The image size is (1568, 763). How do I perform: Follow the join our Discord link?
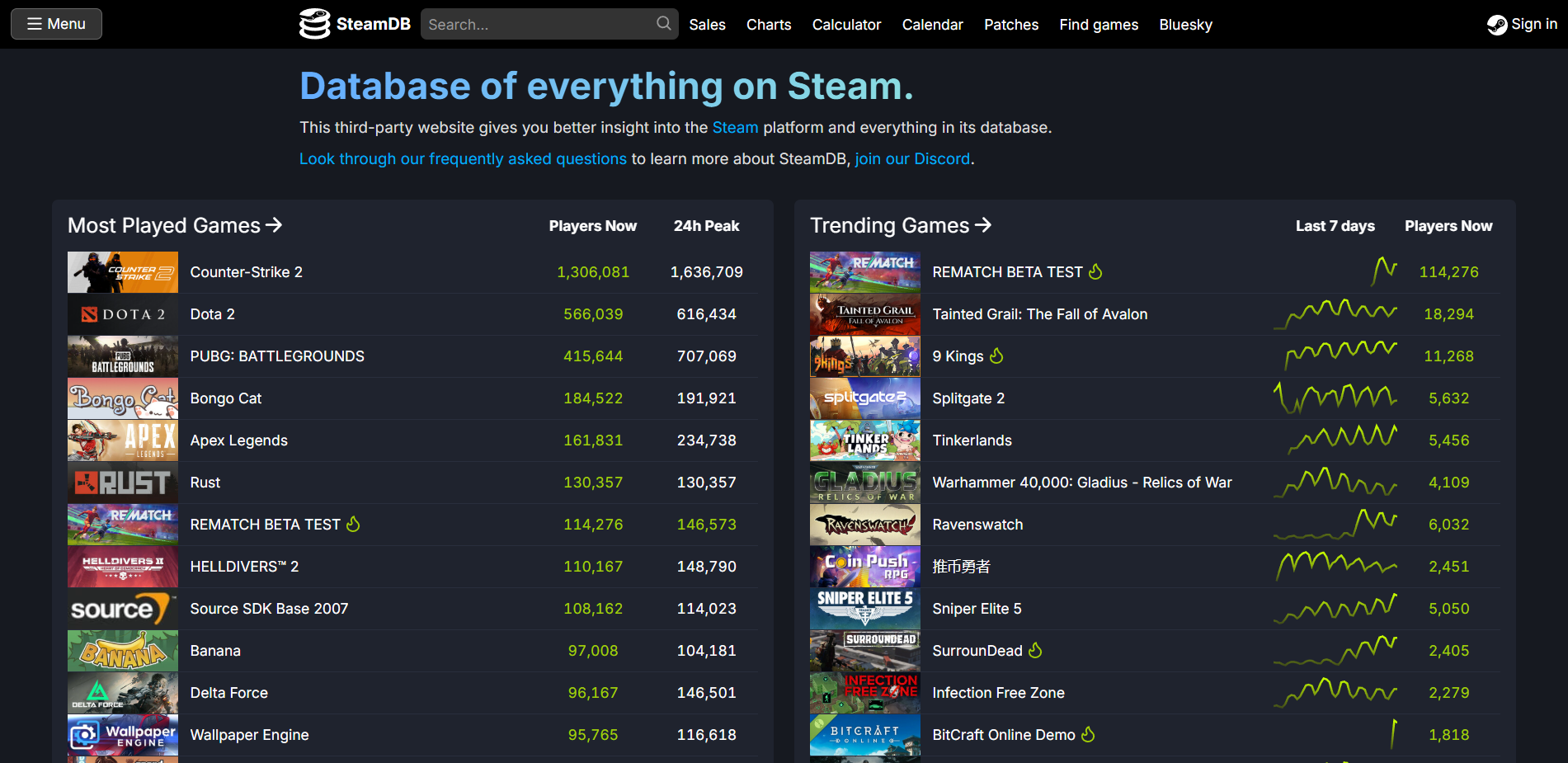click(x=912, y=159)
